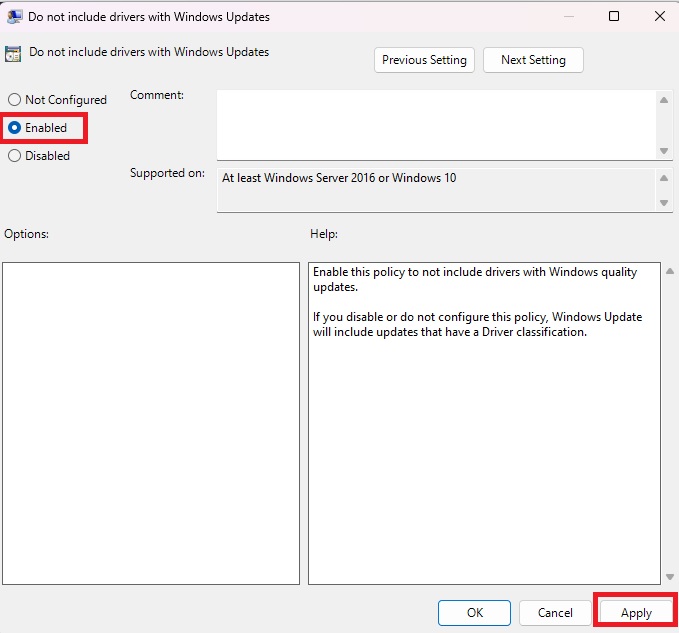
Task: Click the Supported on scroll up arrow
Action: click(x=663, y=178)
